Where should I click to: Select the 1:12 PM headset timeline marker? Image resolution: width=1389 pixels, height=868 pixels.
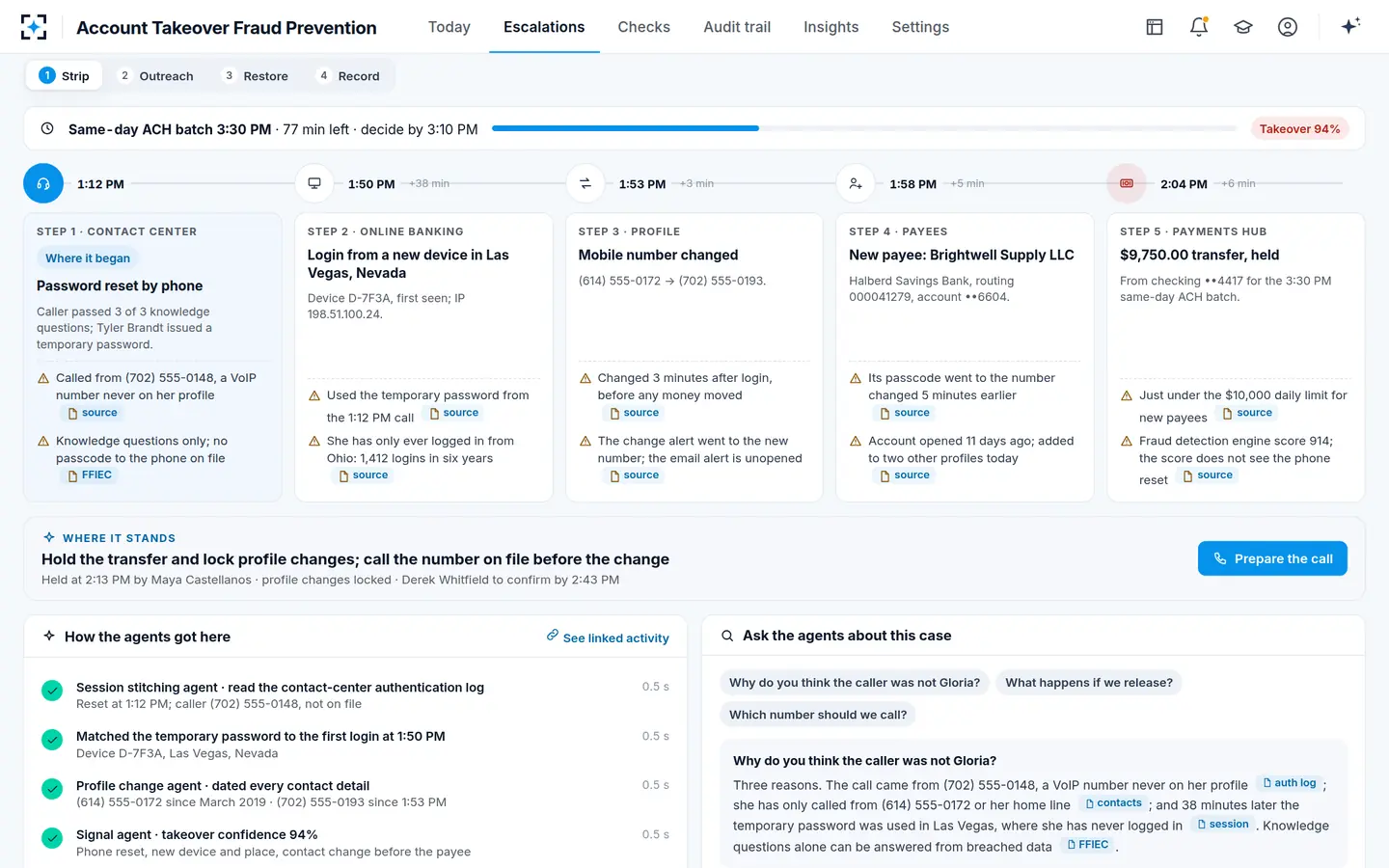pyautogui.click(x=43, y=183)
